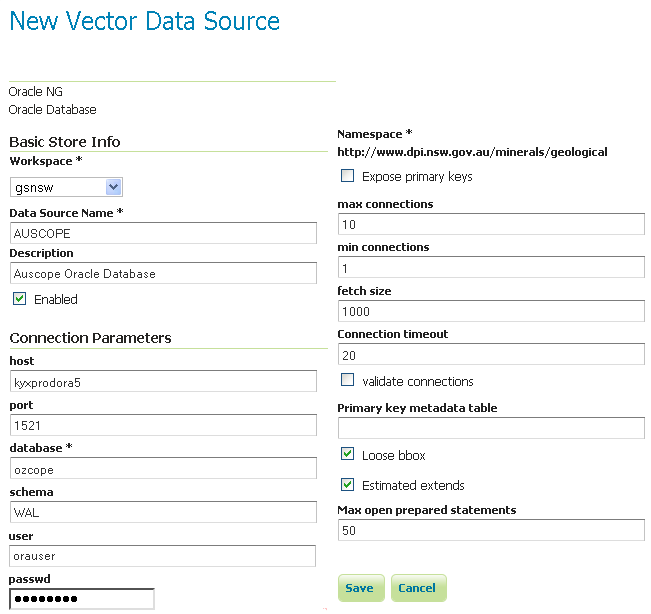Click the max connections field
Image resolution: width=651 pixels, height=614 pixels.
point(491,224)
